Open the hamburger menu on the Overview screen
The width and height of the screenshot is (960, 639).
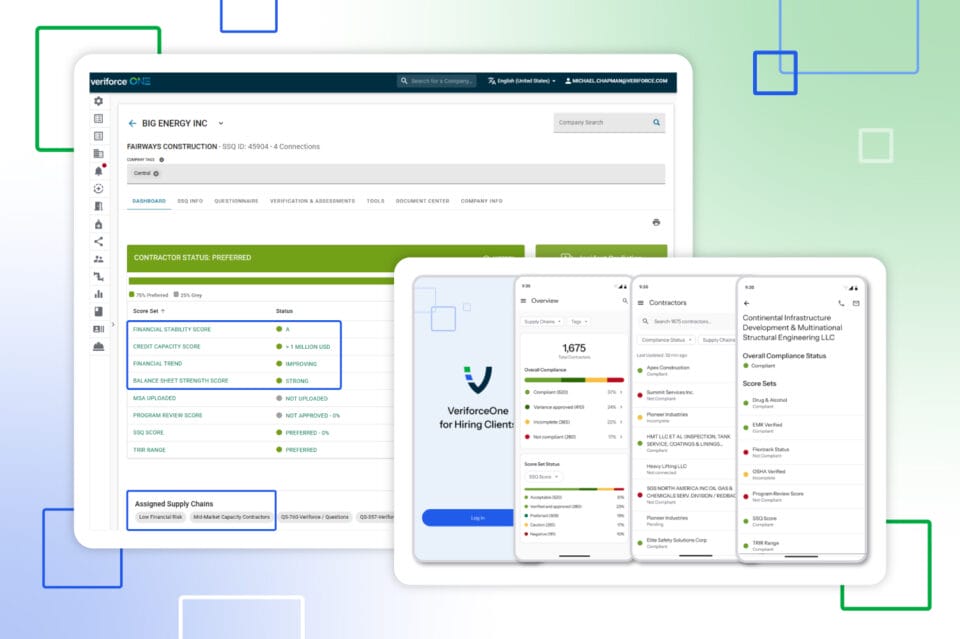coord(523,301)
